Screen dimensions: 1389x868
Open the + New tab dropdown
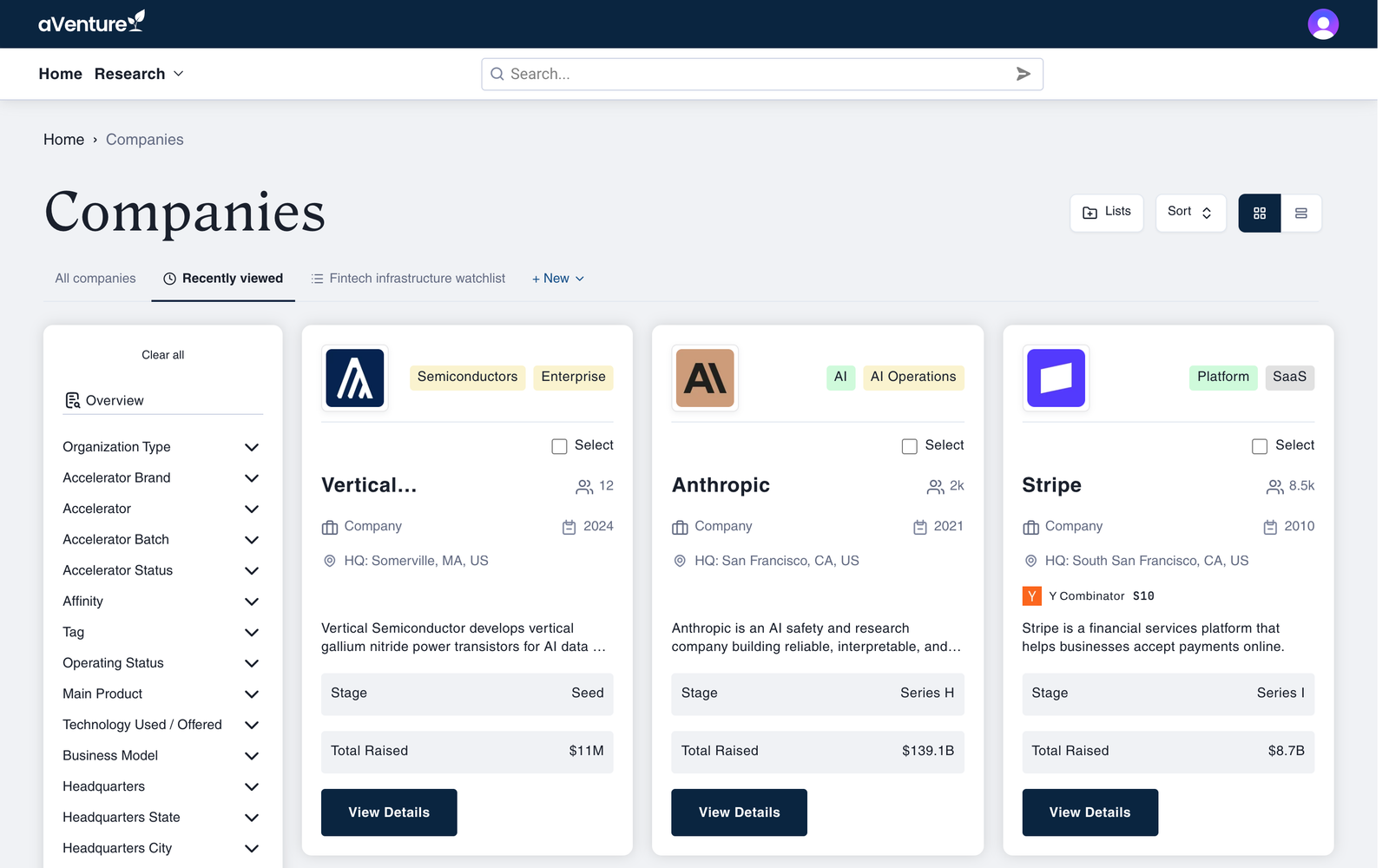(x=558, y=279)
